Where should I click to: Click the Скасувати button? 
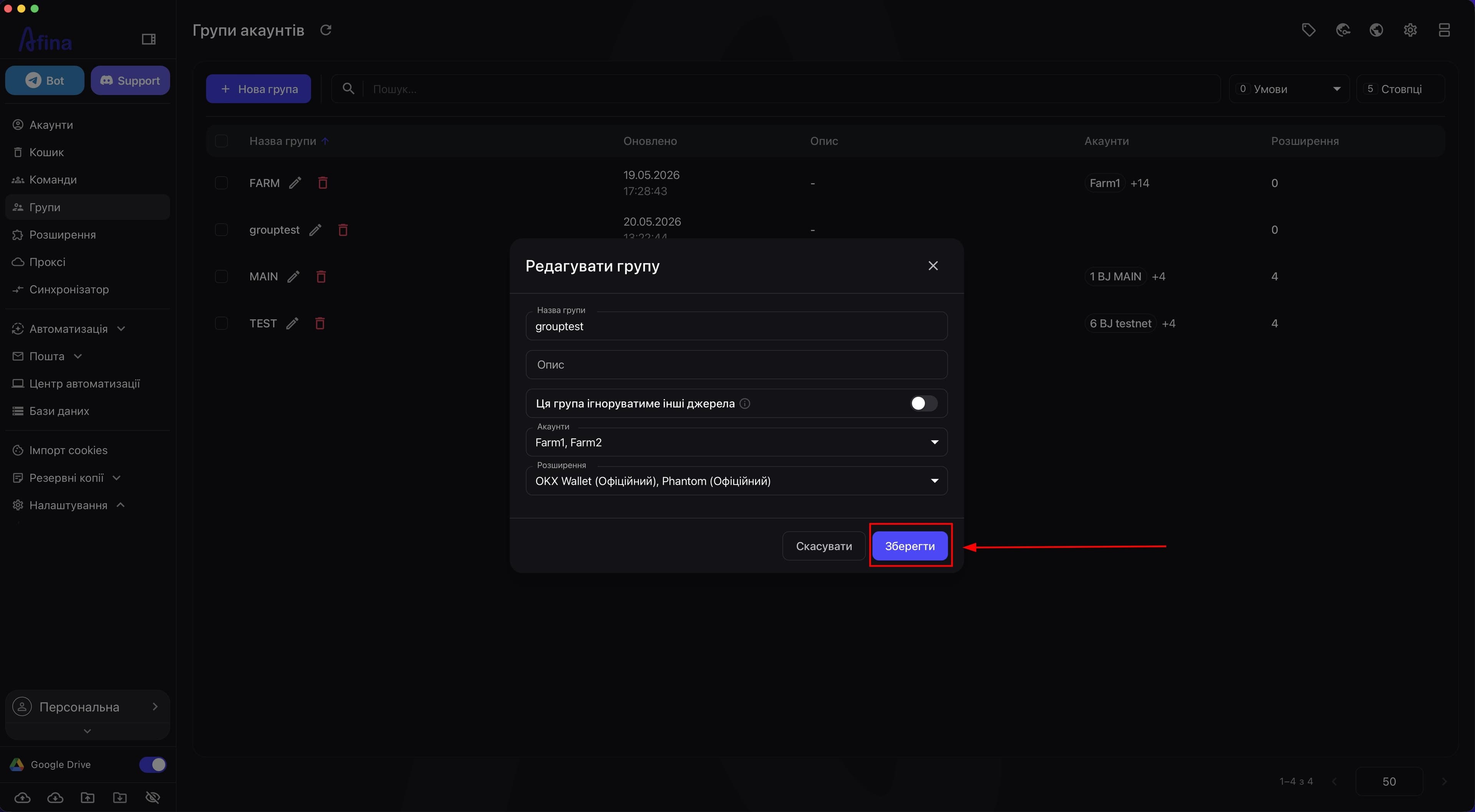click(x=824, y=546)
